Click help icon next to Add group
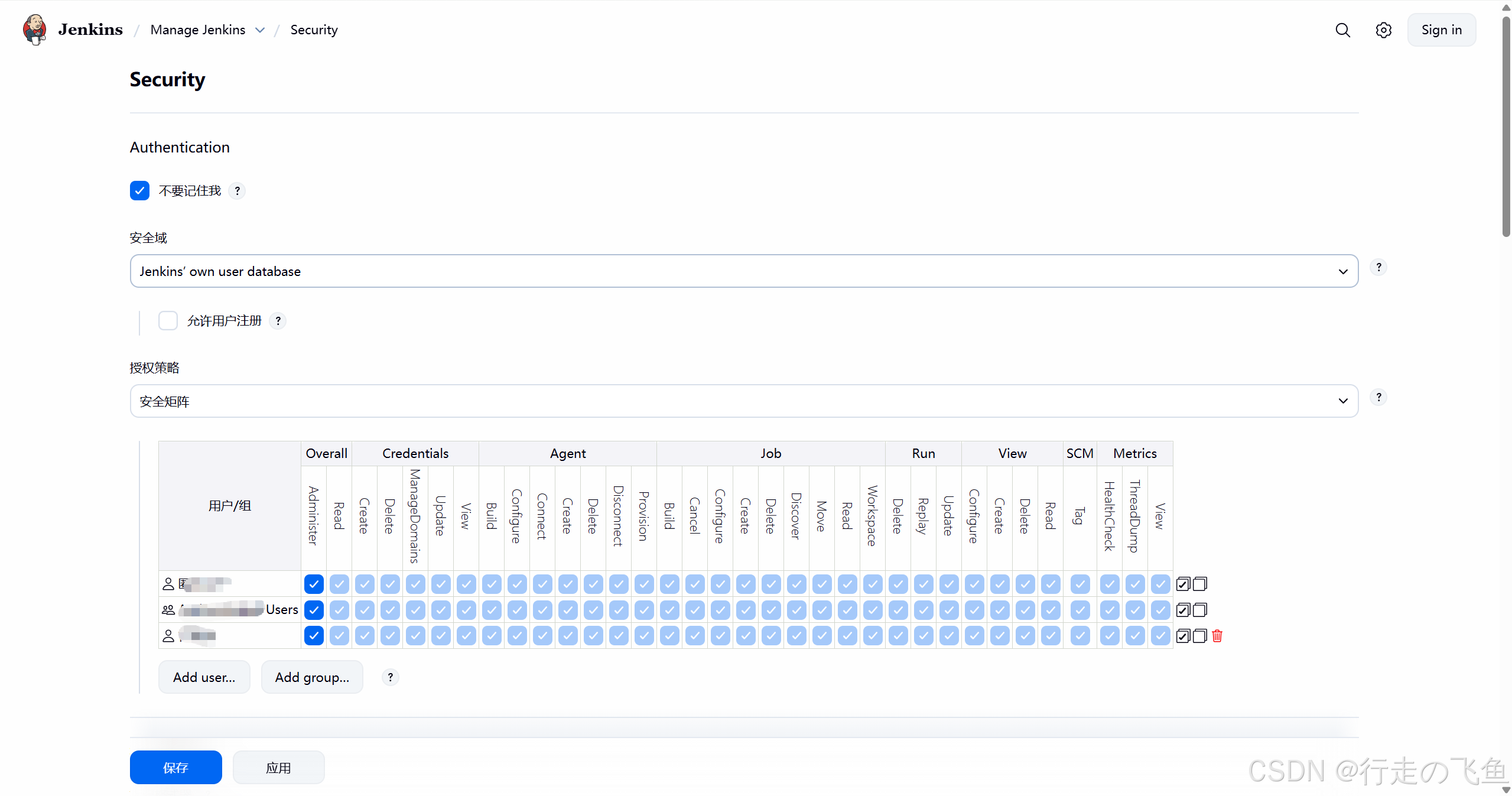Image resolution: width=1512 pixels, height=796 pixels. pyautogui.click(x=390, y=677)
